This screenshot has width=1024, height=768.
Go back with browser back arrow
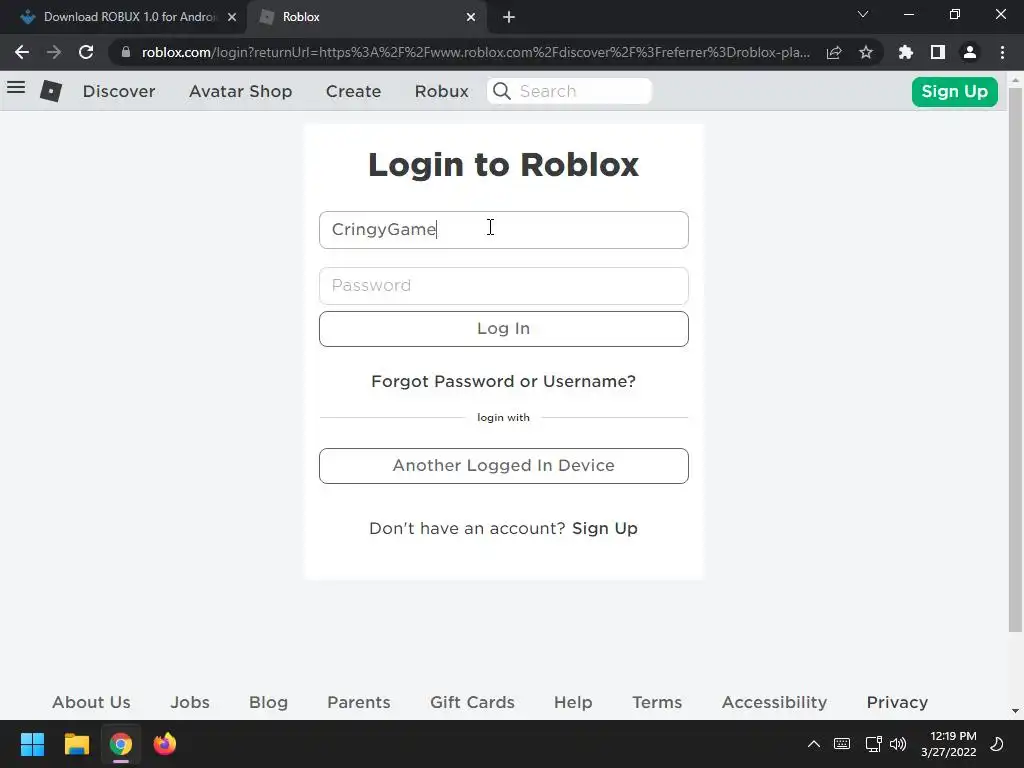click(22, 52)
